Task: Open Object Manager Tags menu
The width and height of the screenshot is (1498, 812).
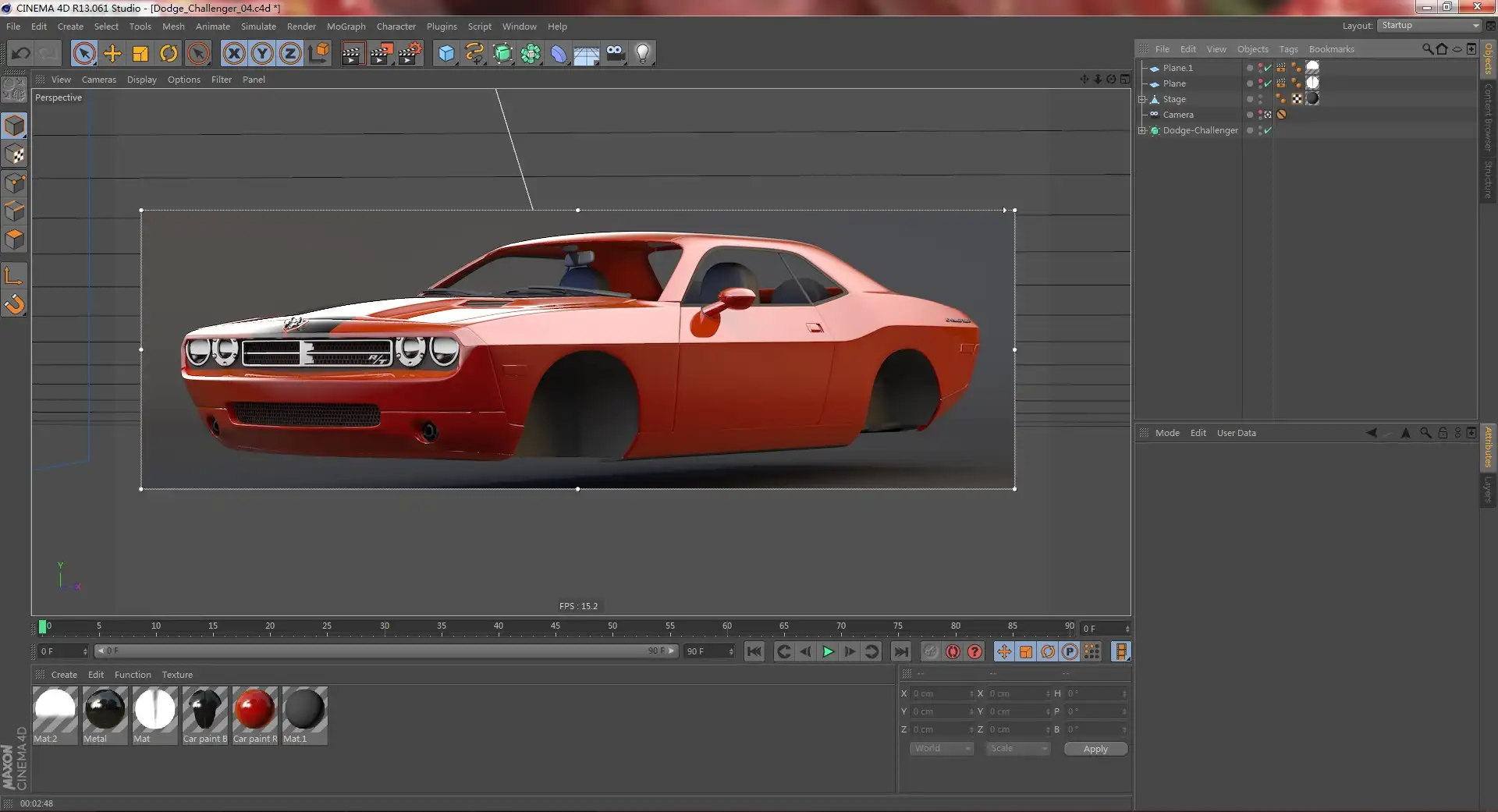Action: 1288,49
